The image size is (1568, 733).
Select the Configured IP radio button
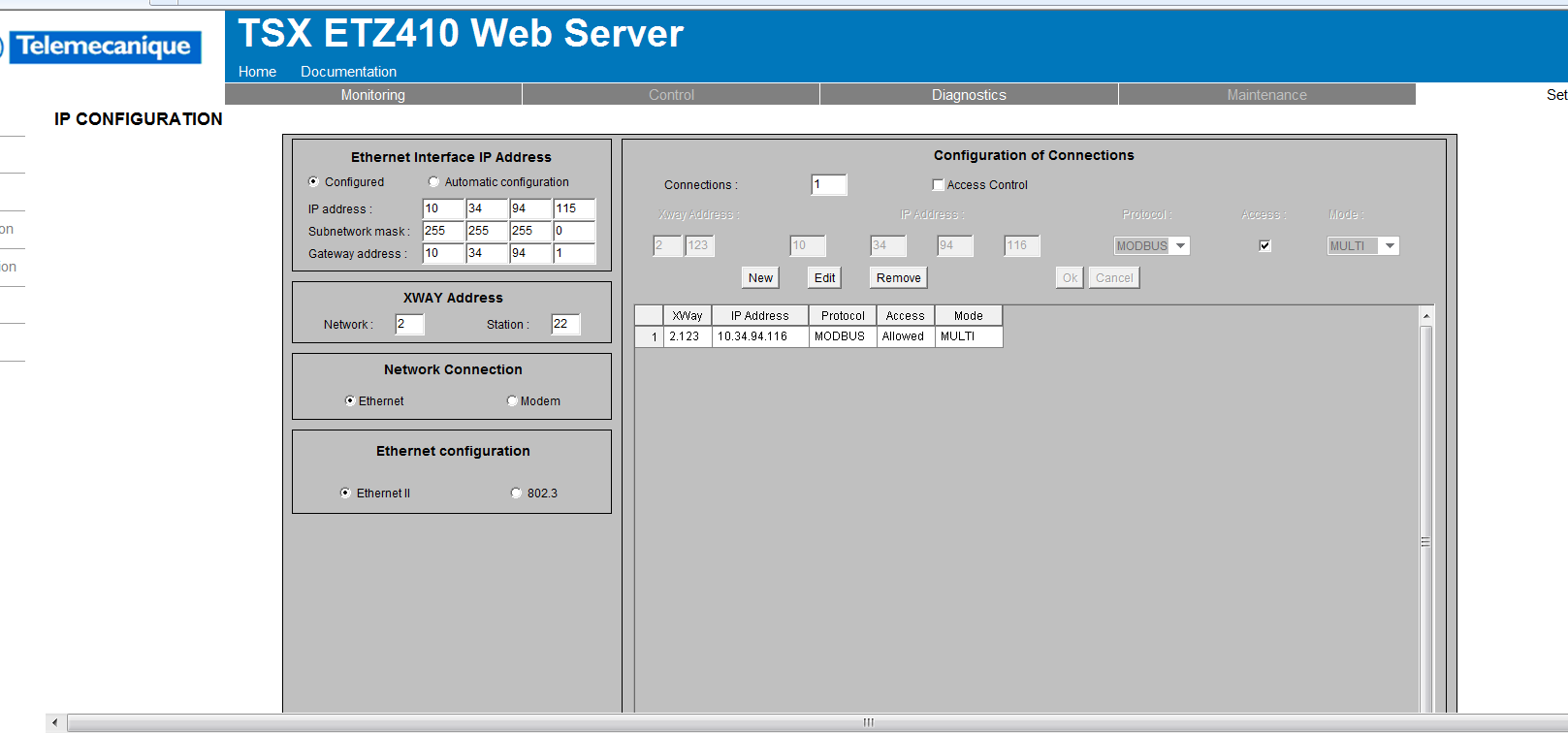[x=313, y=182]
